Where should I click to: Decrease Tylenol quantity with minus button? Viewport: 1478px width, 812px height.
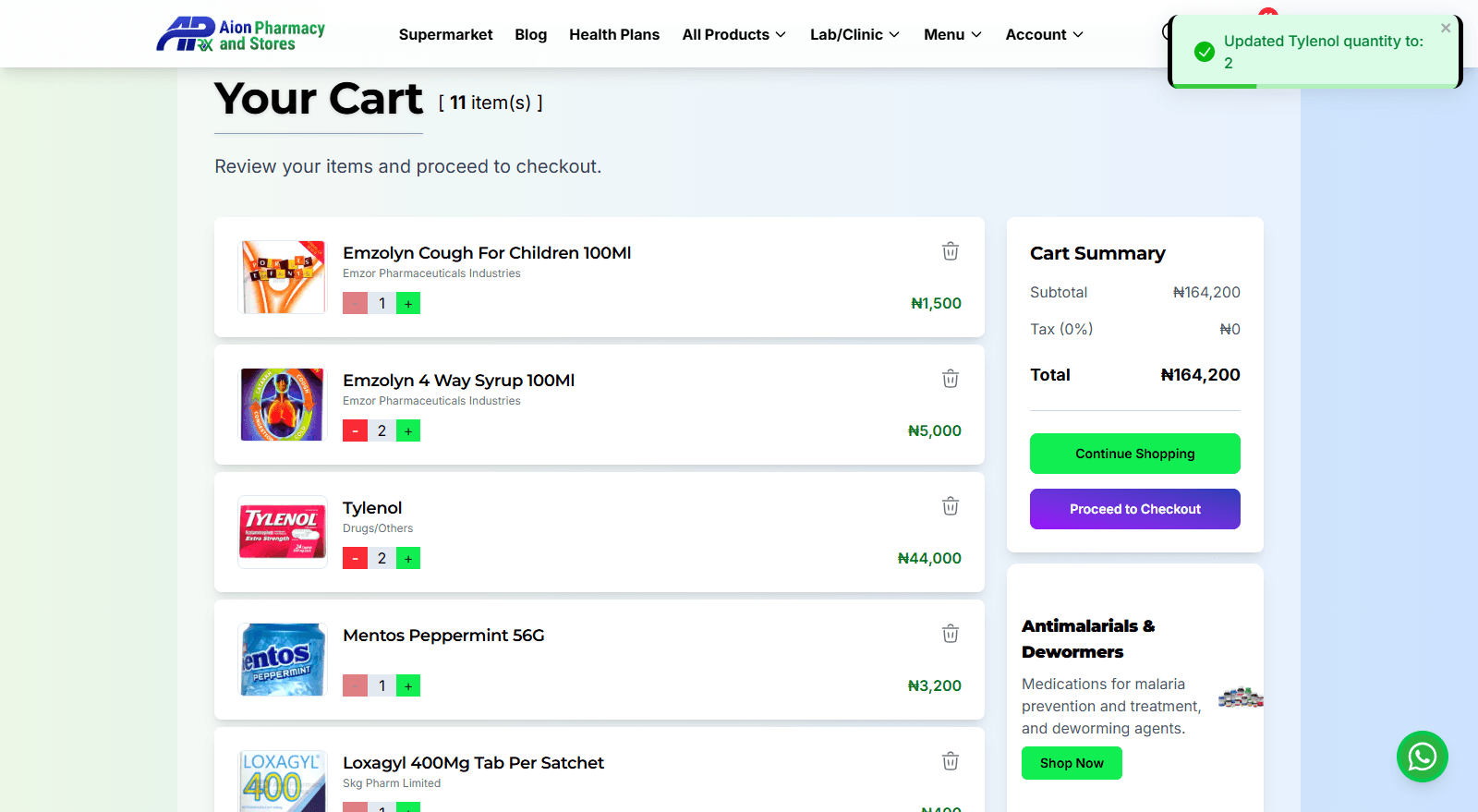click(x=355, y=558)
